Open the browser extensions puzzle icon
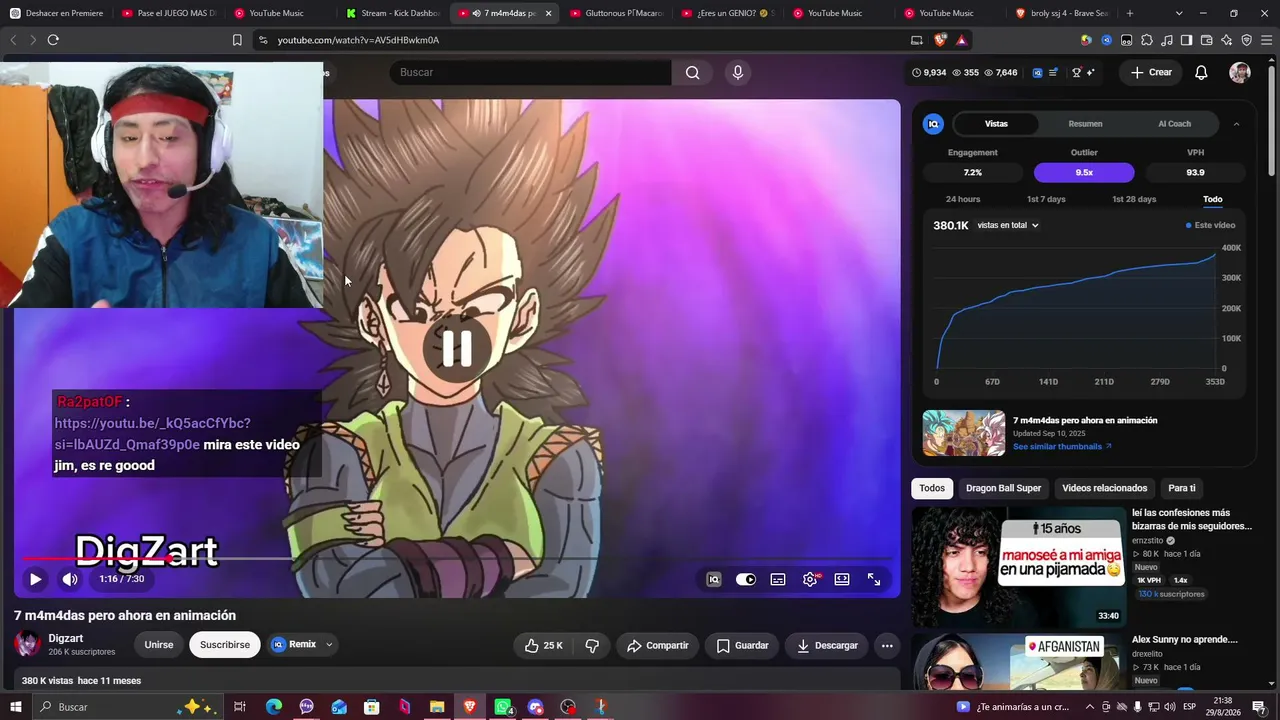The image size is (1280, 720). point(1147,40)
